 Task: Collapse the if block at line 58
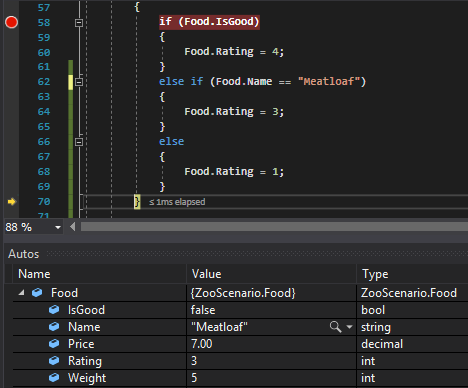(x=79, y=23)
